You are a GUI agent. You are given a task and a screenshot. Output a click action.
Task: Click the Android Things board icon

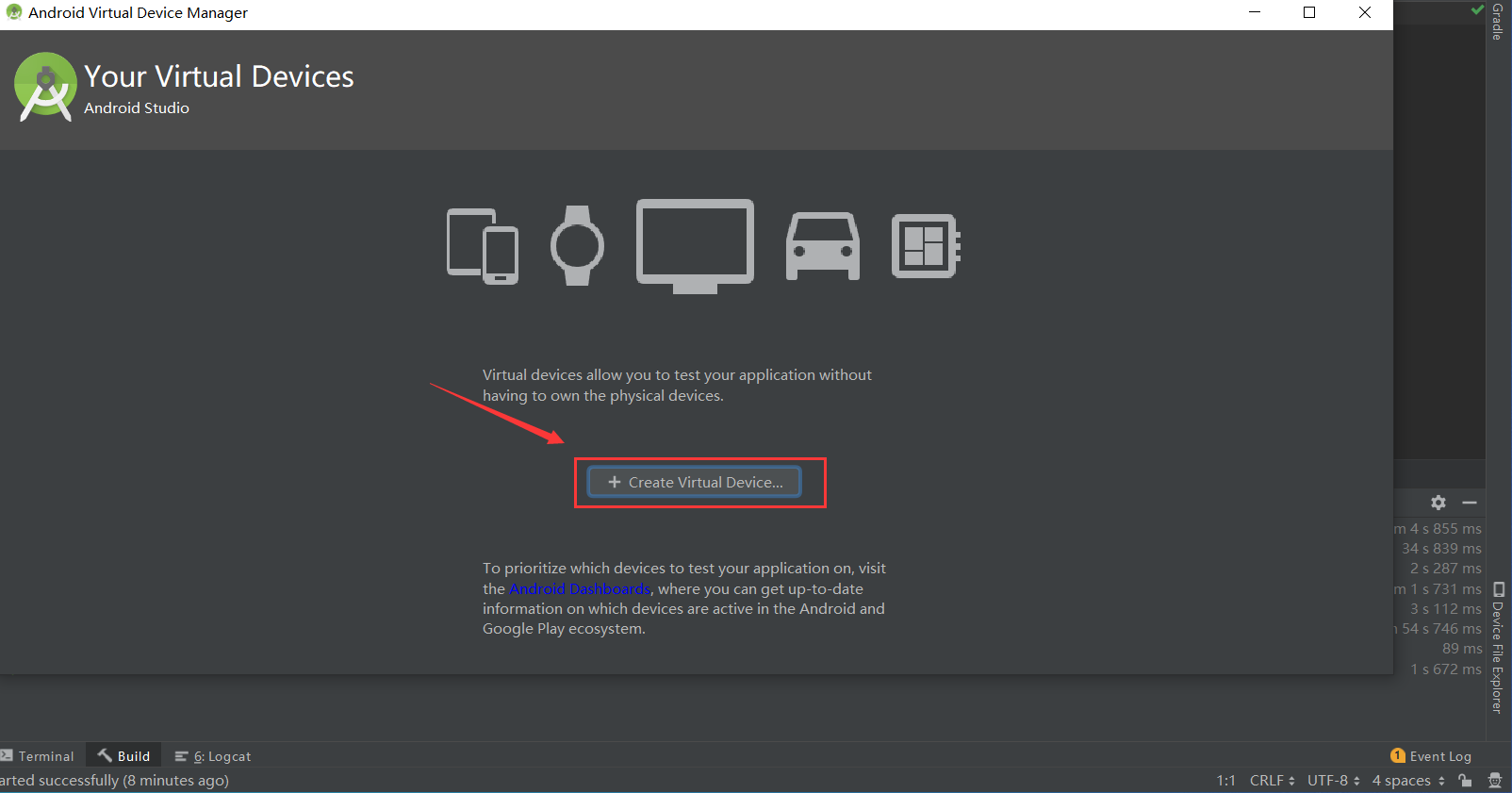(x=926, y=246)
